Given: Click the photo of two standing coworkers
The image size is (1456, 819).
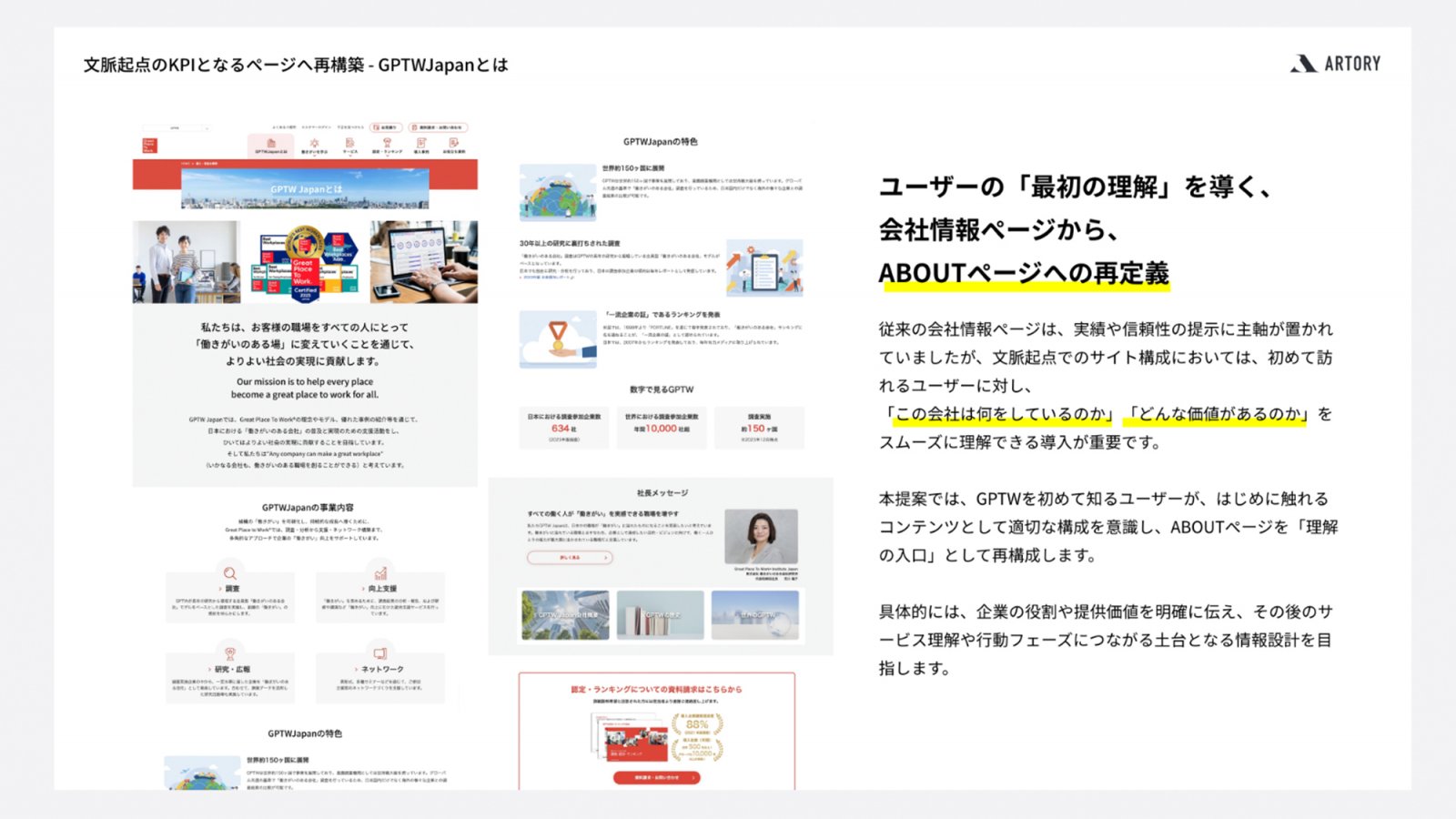Looking at the screenshot, I should (187, 262).
